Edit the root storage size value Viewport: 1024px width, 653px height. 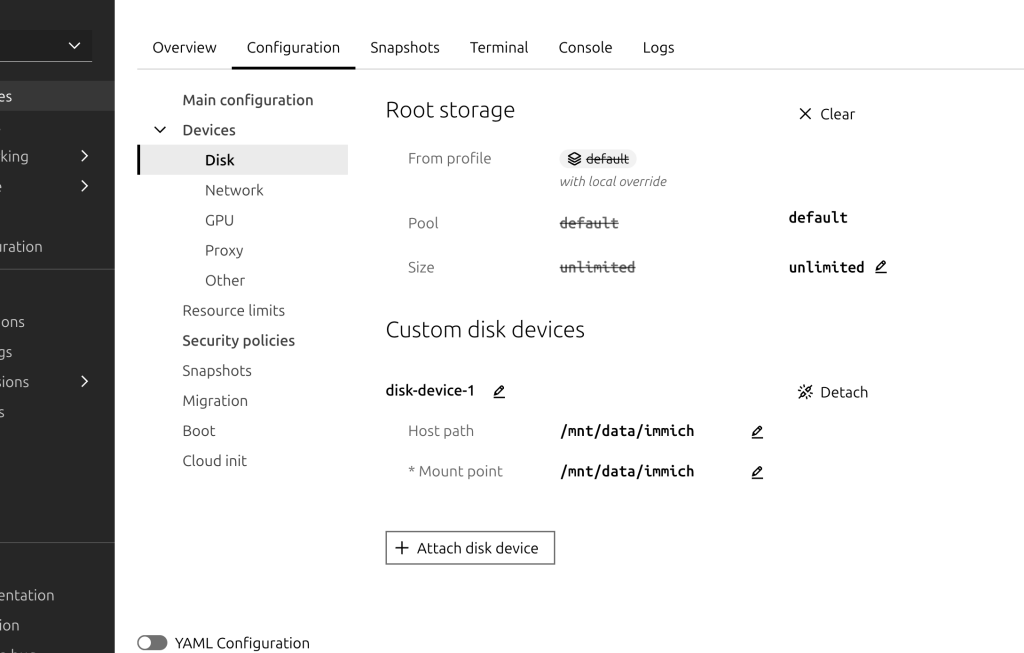point(880,267)
